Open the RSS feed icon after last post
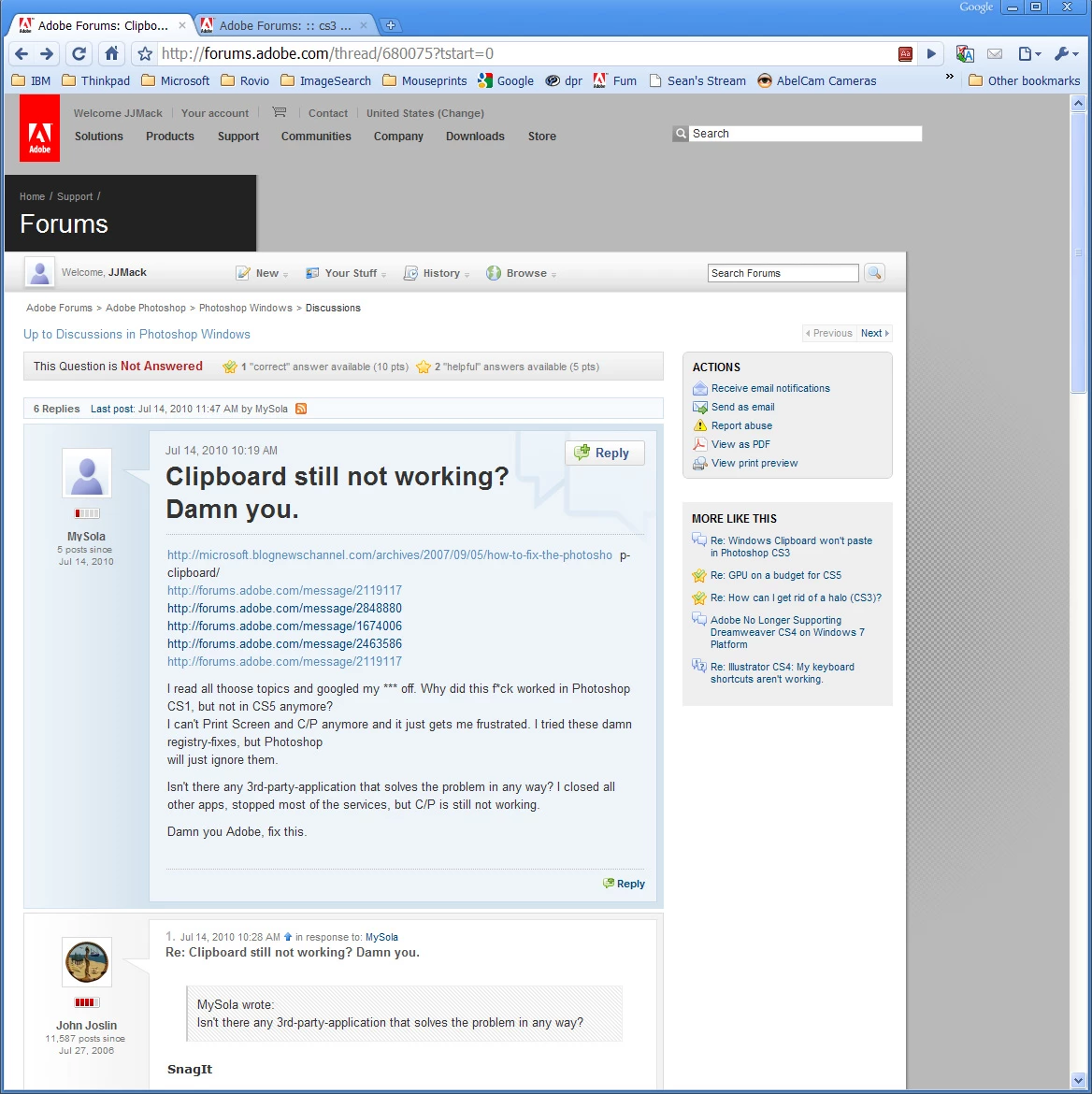 [301, 409]
